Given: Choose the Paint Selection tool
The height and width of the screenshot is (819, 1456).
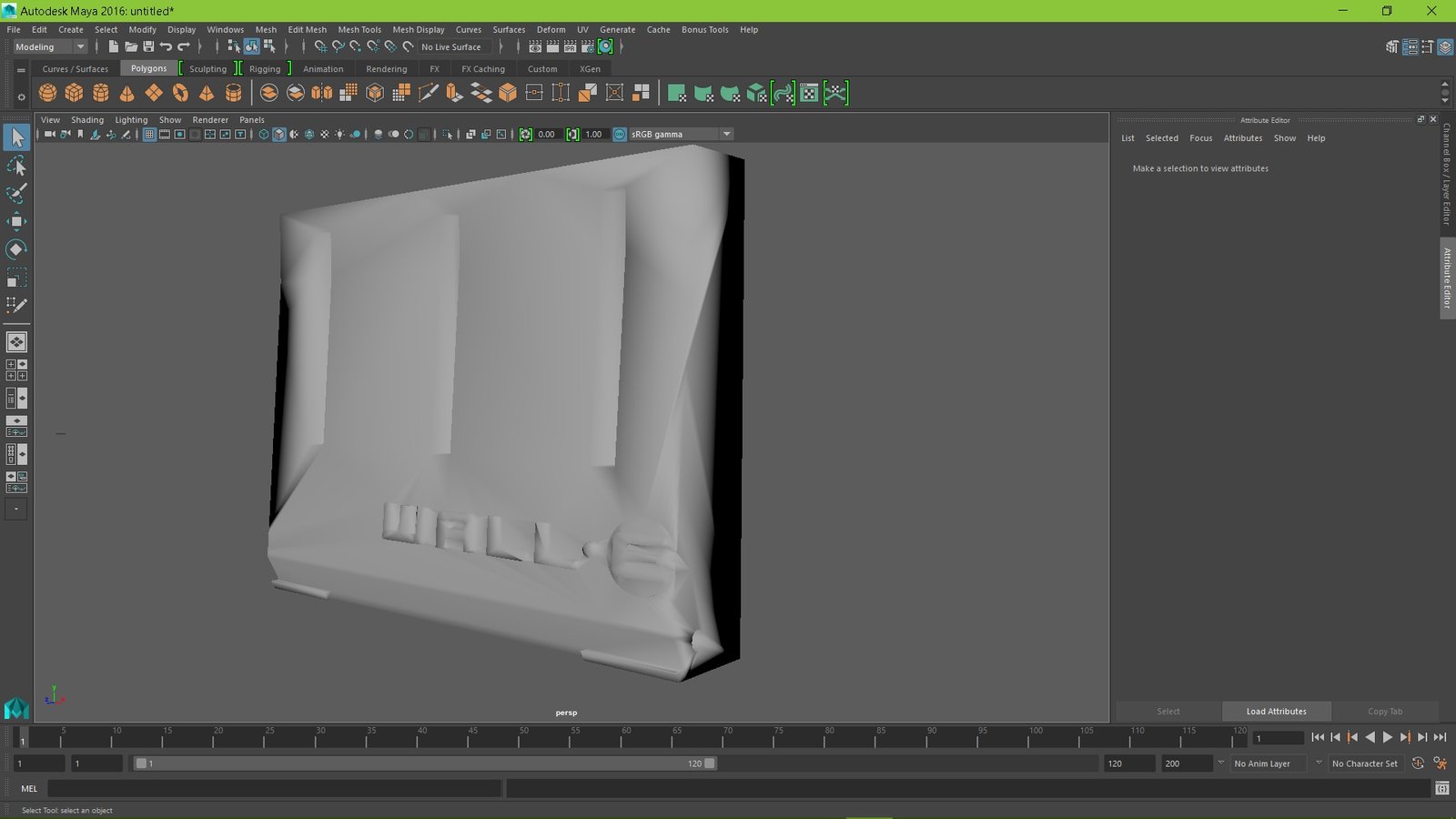Looking at the screenshot, I should click(x=16, y=194).
